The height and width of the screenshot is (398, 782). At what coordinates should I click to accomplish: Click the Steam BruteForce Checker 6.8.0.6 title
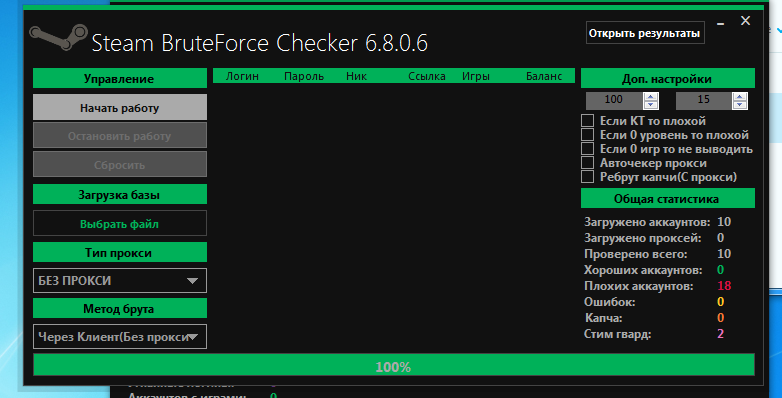pos(259,43)
